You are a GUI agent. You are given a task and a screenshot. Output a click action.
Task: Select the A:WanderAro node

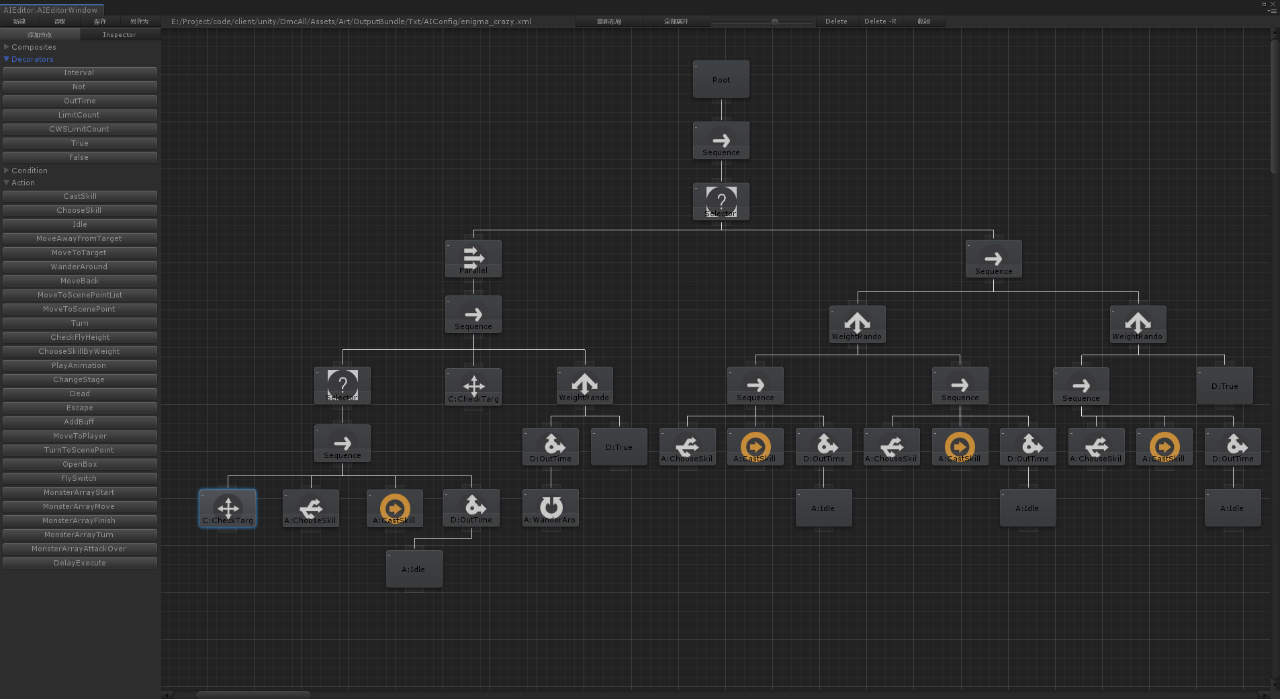click(550, 508)
